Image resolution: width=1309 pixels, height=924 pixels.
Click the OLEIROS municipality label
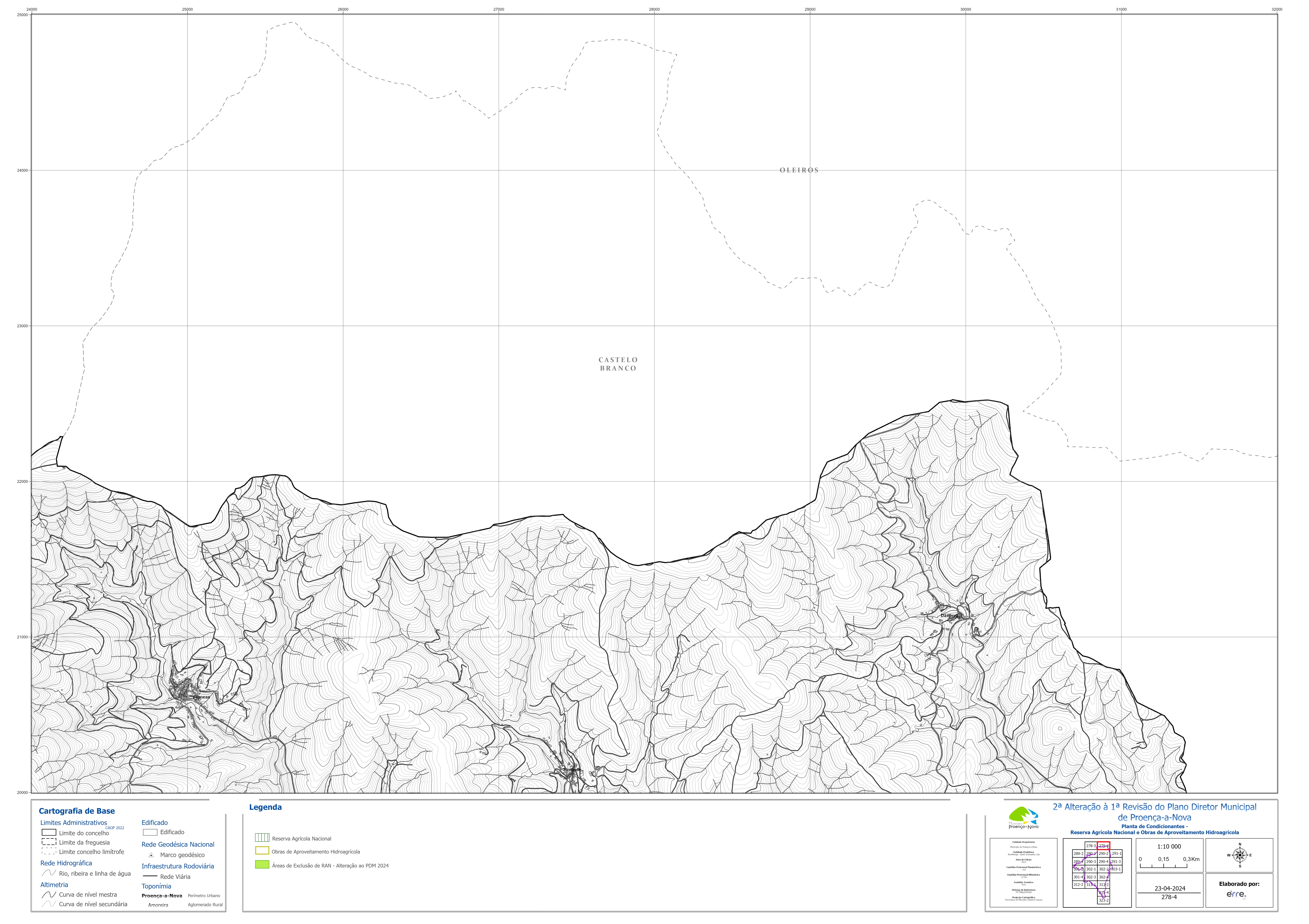pyautogui.click(x=799, y=170)
